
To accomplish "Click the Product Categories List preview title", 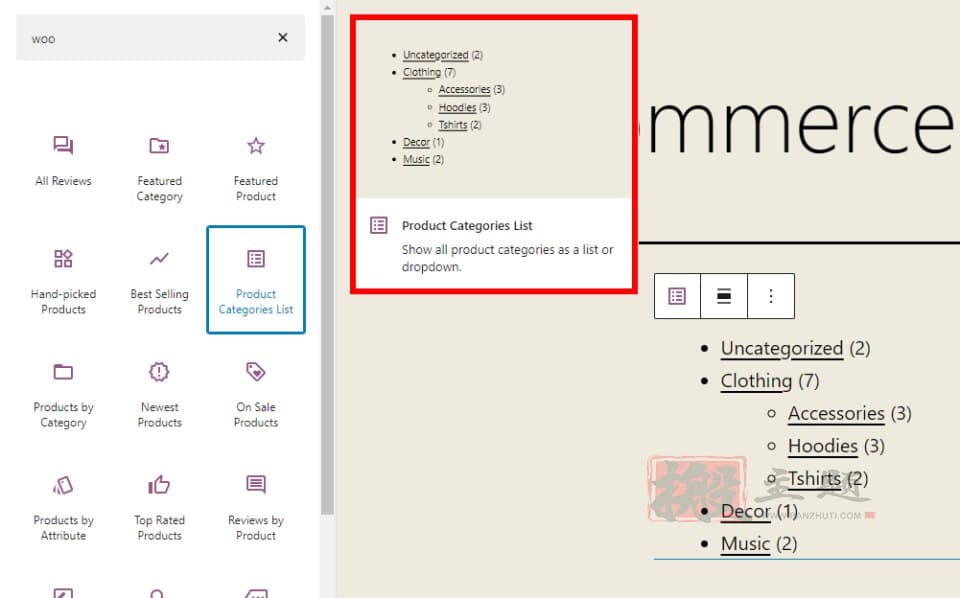I will (x=467, y=225).
